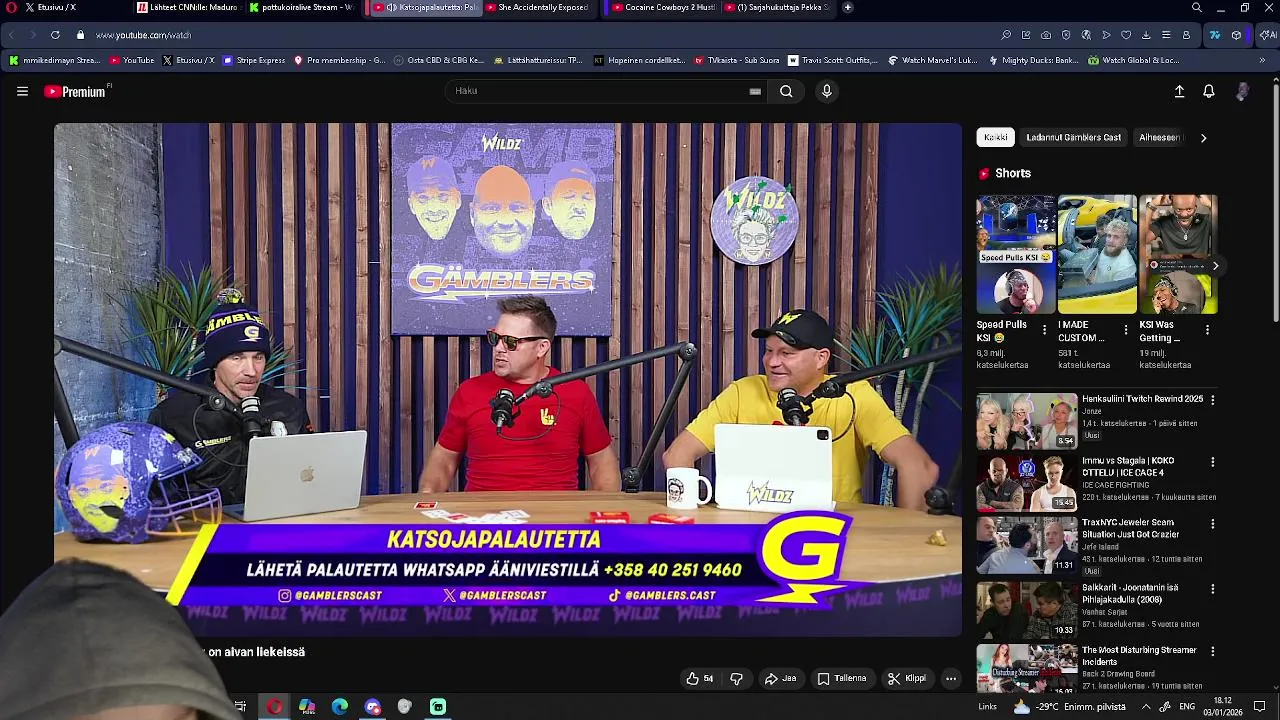1280x720 pixels.
Task: Open KSI Was Getting short thumbnail
Action: [x=1178, y=254]
